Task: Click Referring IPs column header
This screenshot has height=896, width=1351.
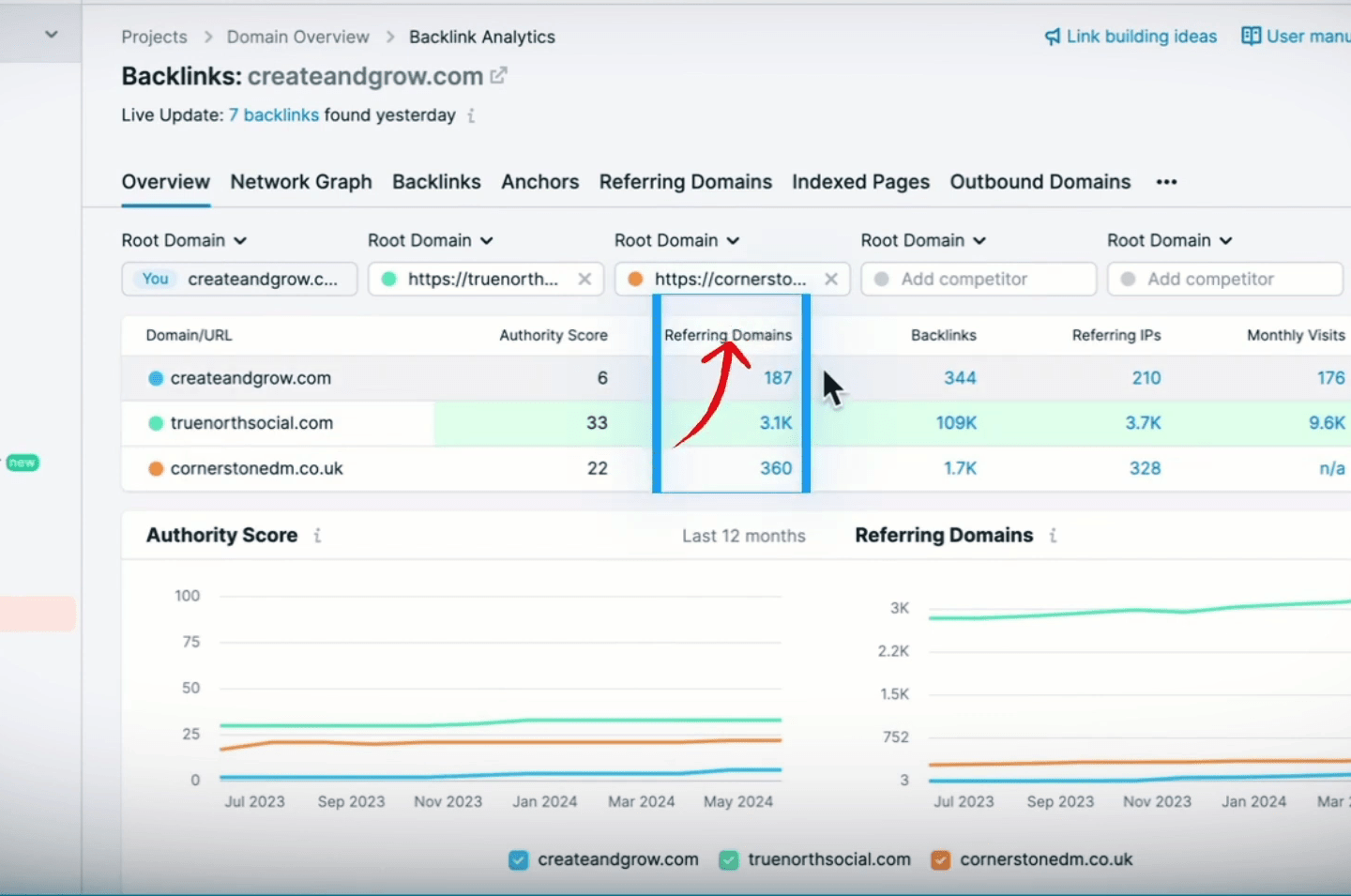Action: pyautogui.click(x=1116, y=335)
